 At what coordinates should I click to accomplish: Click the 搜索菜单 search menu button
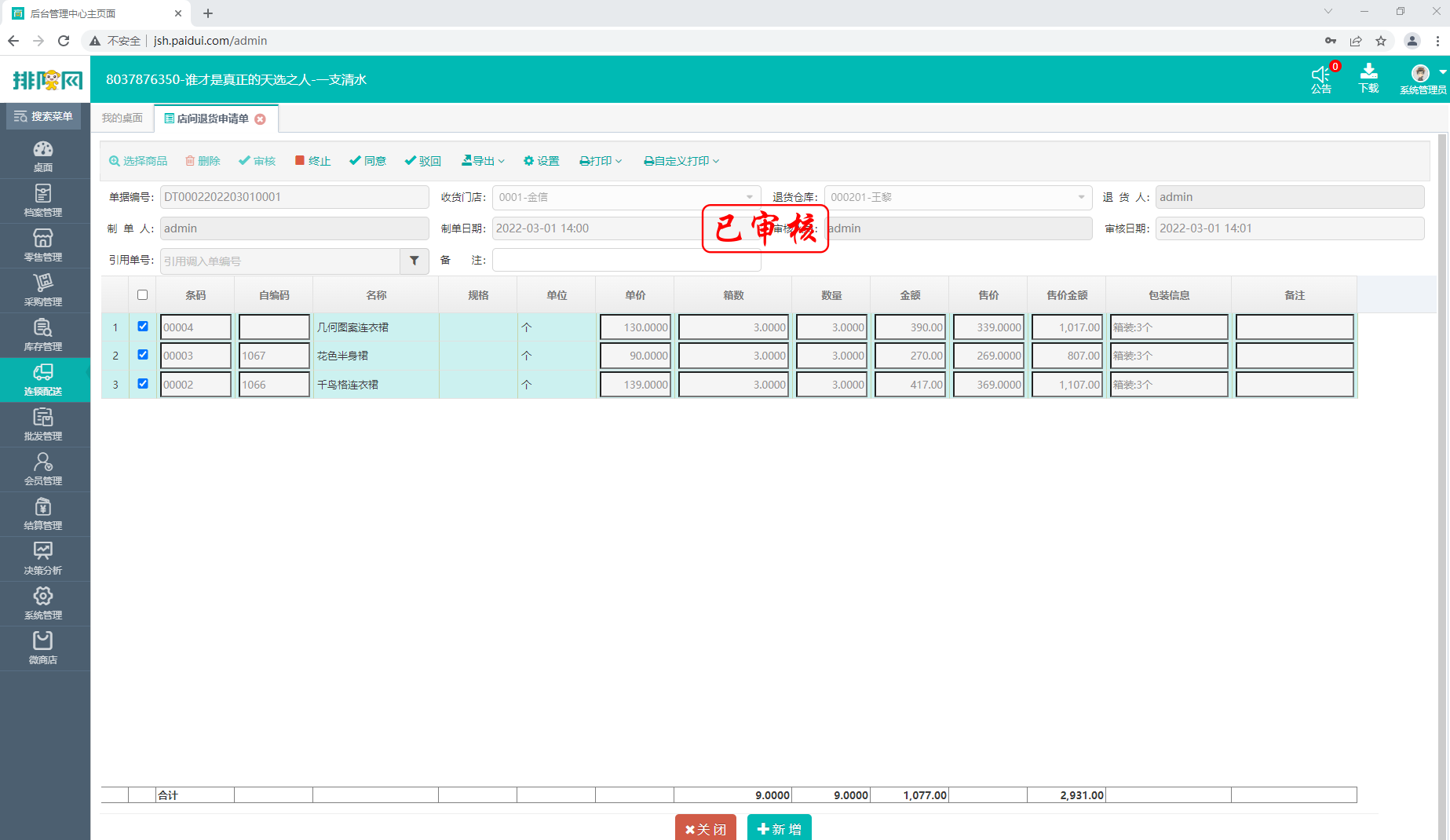coord(44,116)
